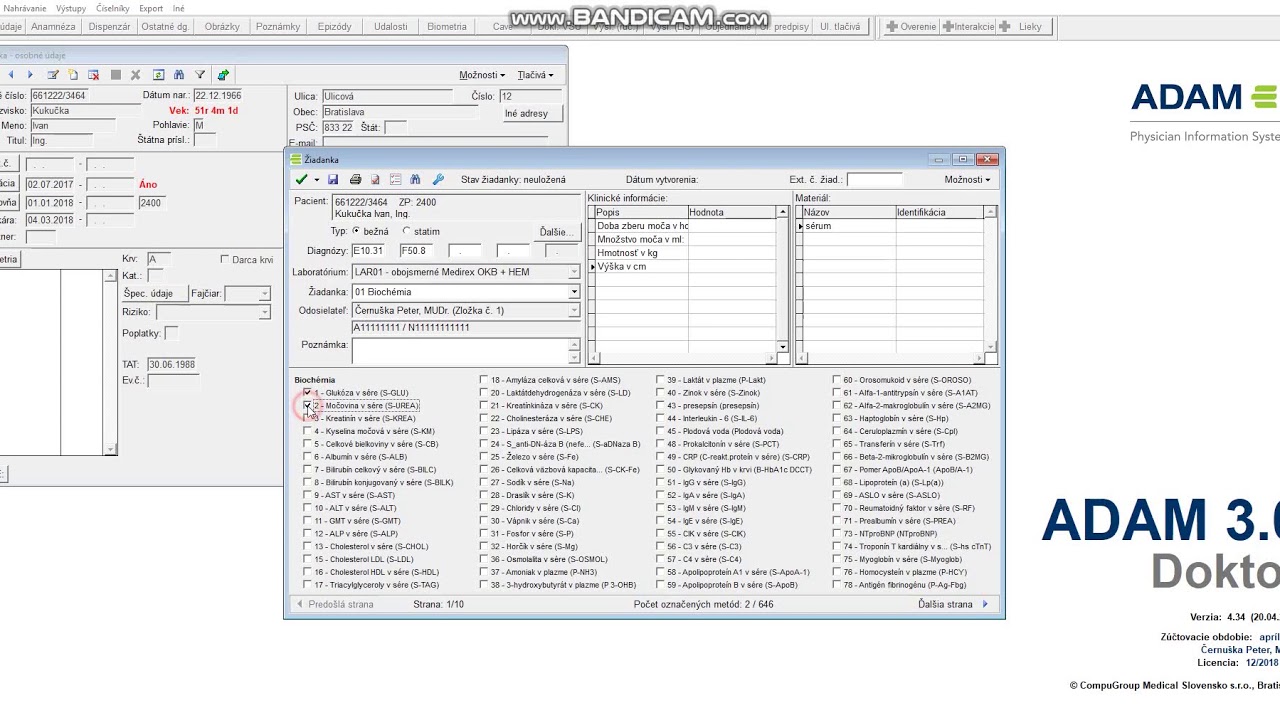1280x720 pixels.
Task: Go to Ďalšia strana of tests
Action: (x=953, y=604)
